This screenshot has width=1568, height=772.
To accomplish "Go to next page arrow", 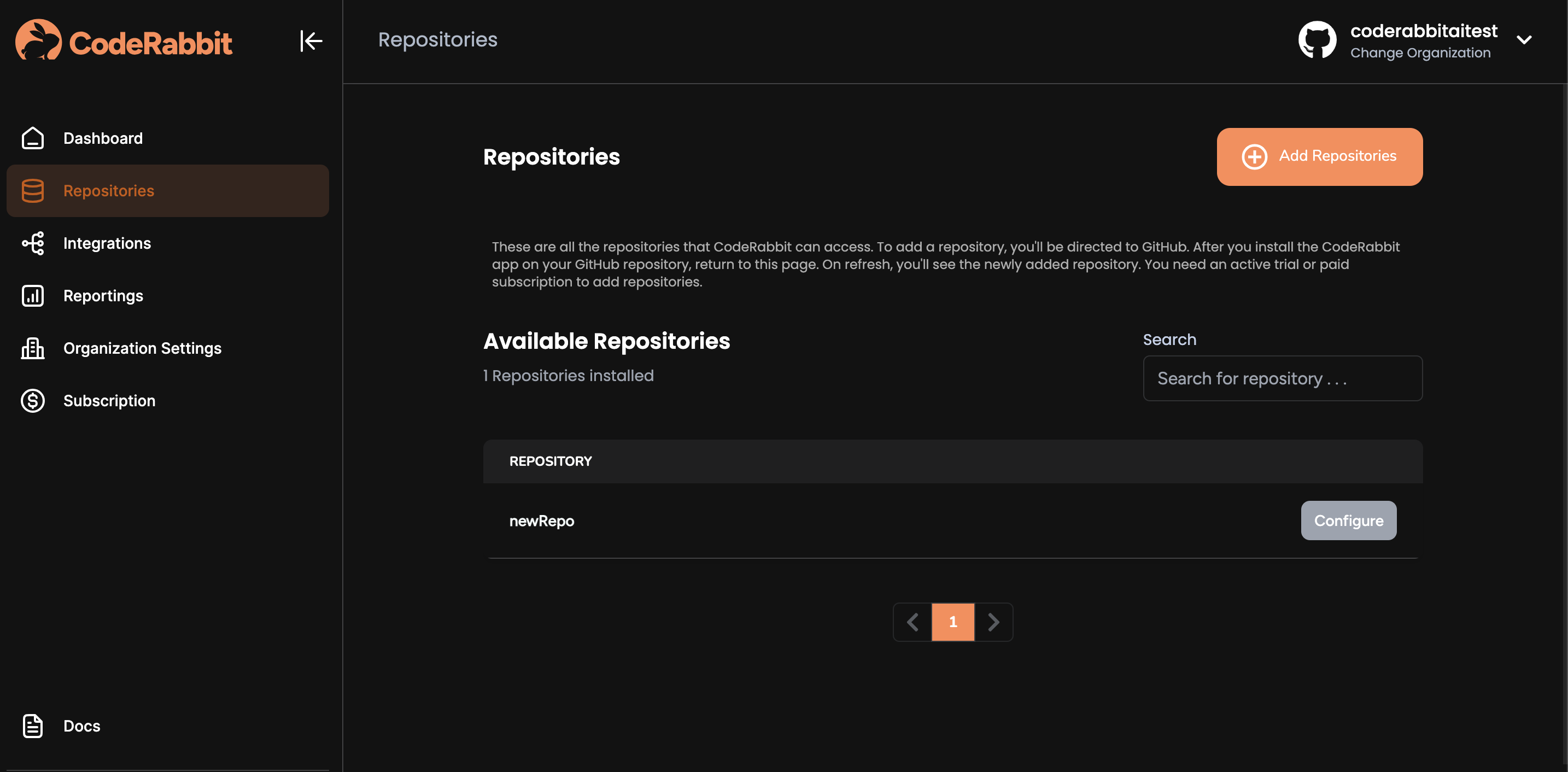I will click(x=993, y=622).
